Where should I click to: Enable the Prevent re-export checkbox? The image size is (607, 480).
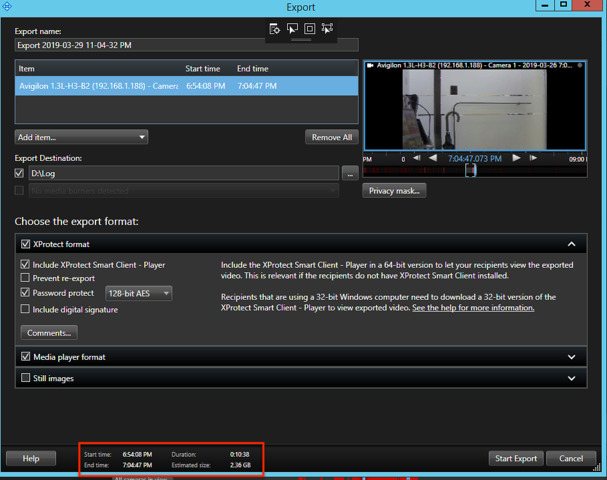tap(25, 279)
